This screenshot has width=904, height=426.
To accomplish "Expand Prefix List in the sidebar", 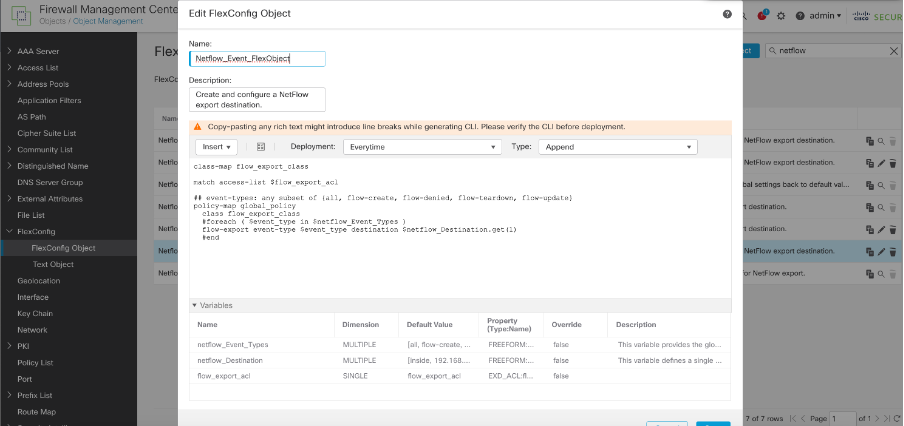I will click(10, 395).
